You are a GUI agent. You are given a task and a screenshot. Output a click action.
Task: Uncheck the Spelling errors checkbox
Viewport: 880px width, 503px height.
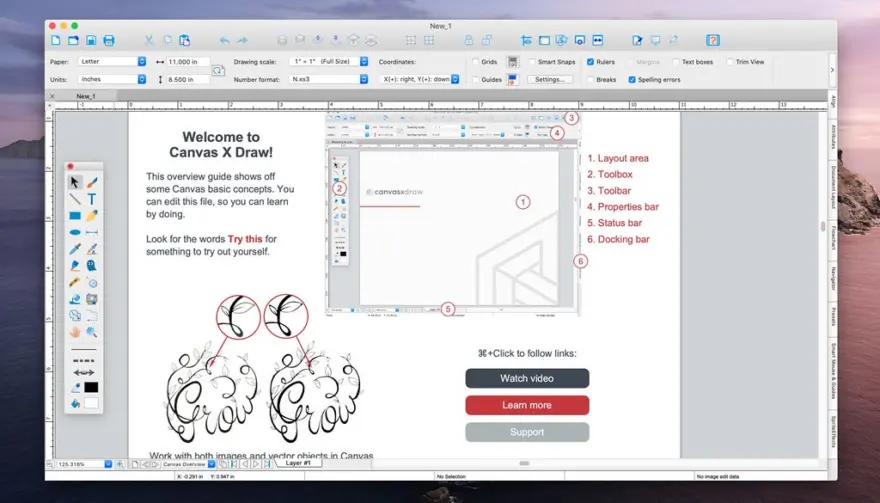[632, 80]
